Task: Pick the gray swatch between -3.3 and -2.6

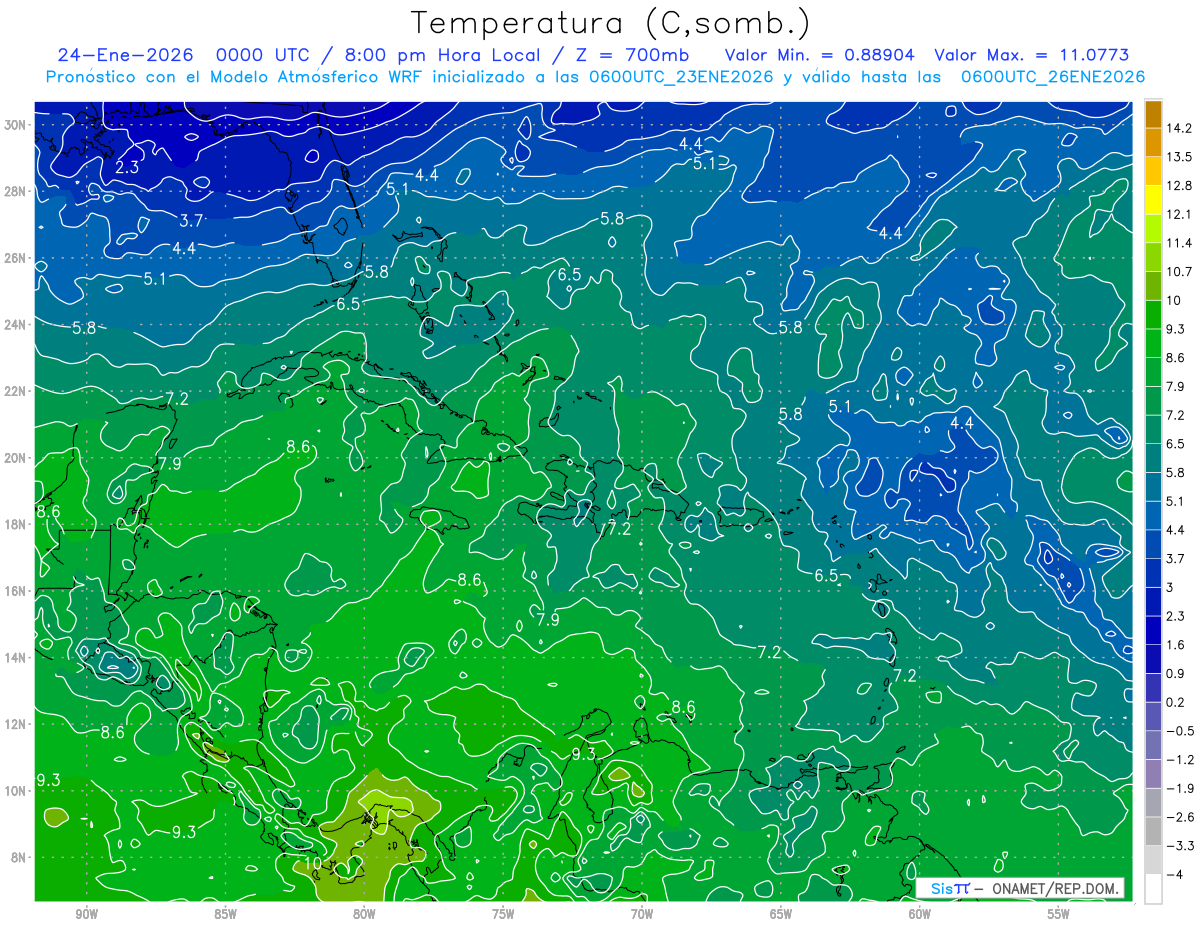Action: 1153,831
